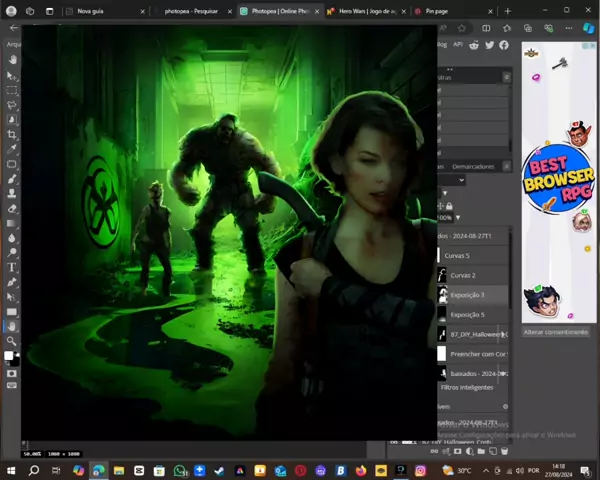Toggle Quick Mask mode icon
The image size is (600, 480).
[x=12, y=374]
